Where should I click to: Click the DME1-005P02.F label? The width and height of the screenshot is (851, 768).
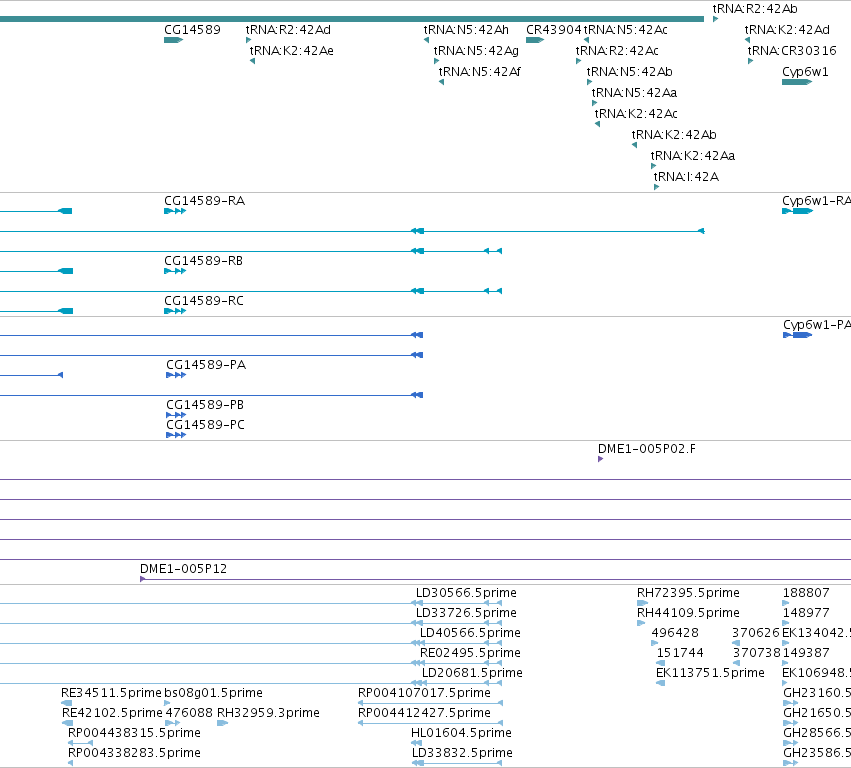[647, 449]
